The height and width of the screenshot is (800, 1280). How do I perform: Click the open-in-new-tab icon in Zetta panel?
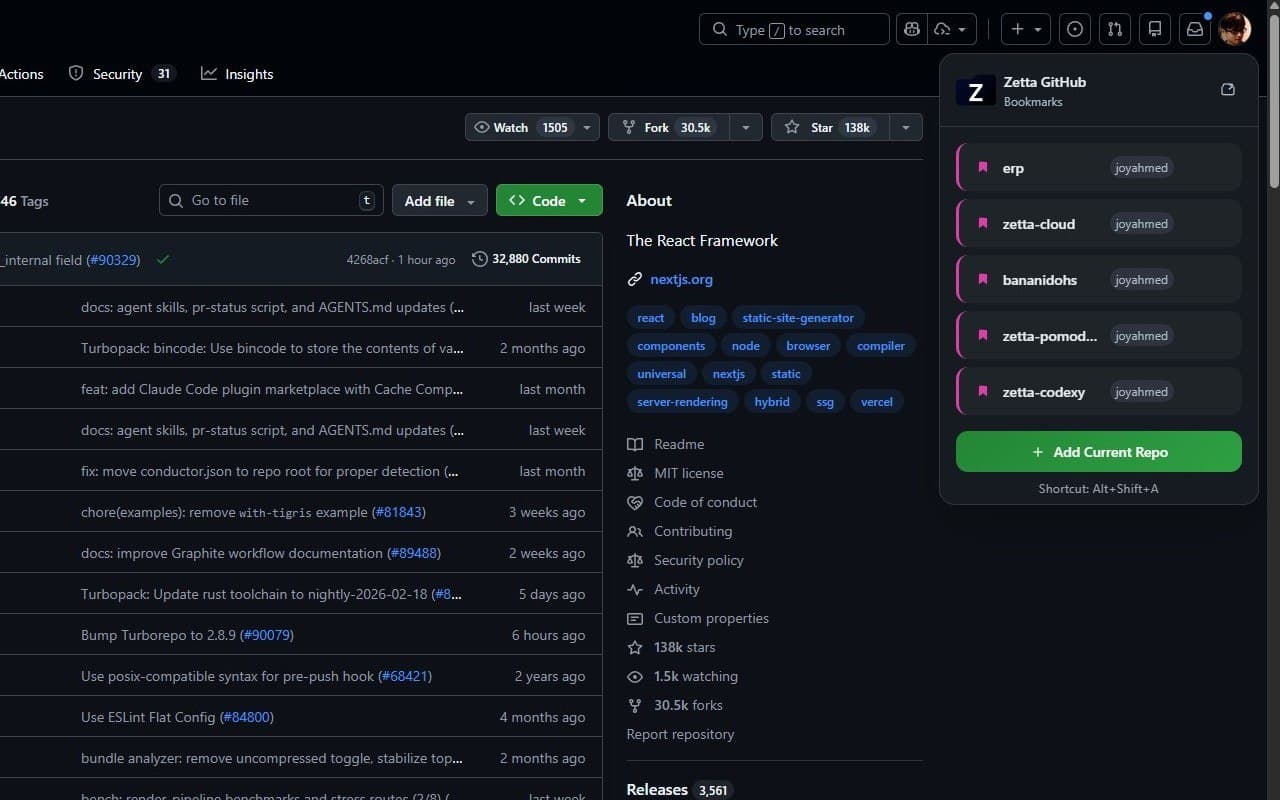(1228, 90)
